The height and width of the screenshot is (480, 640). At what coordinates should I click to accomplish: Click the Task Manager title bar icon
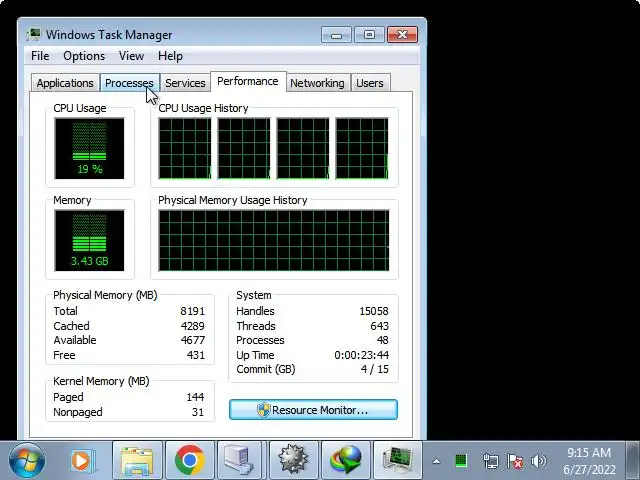coord(33,35)
